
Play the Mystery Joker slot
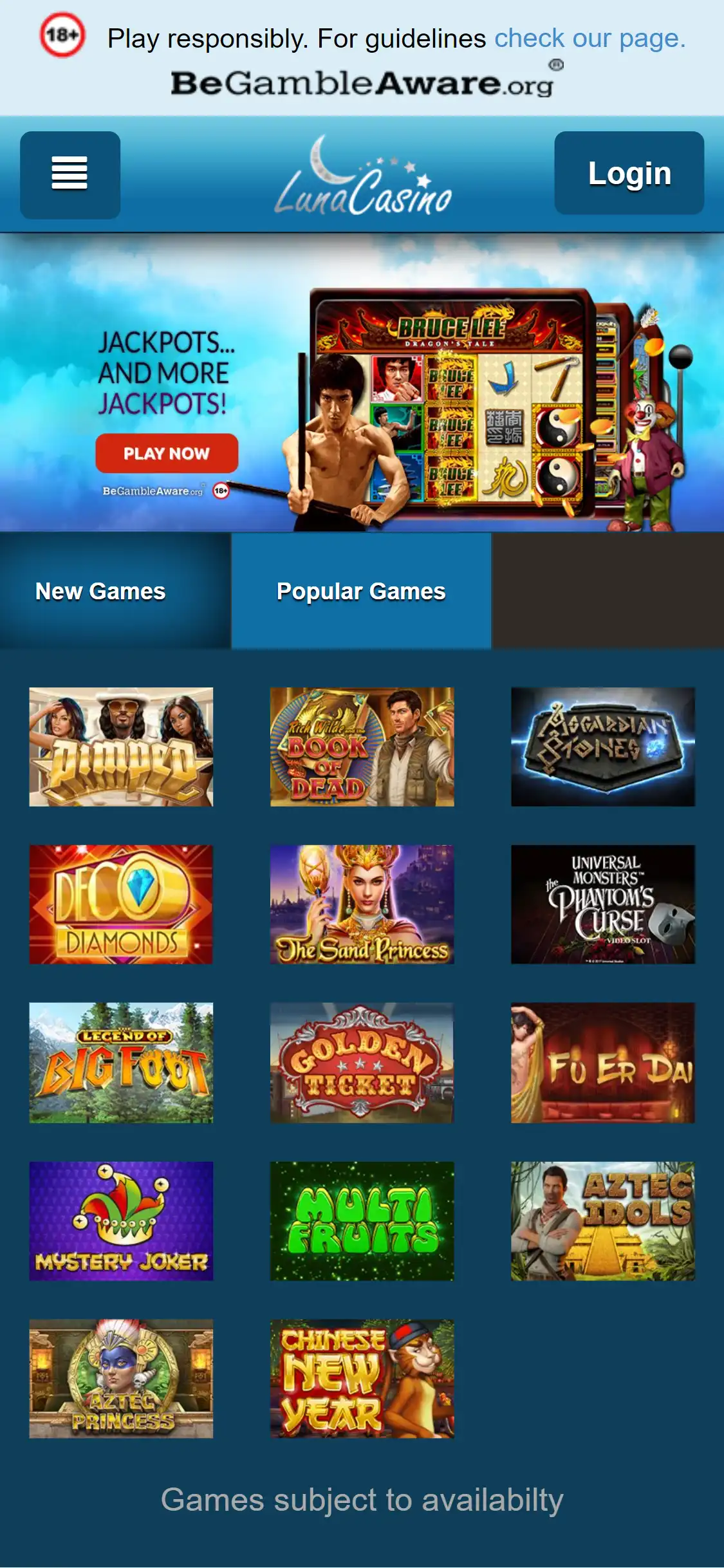(121, 1221)
